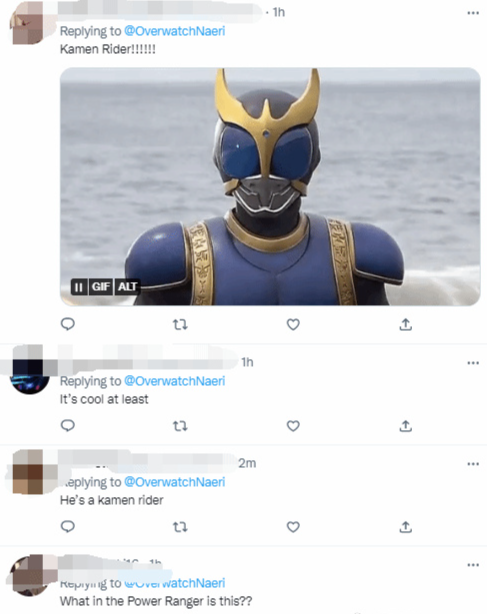Retweet the "It's cool at least" reply

coord(180,426)
